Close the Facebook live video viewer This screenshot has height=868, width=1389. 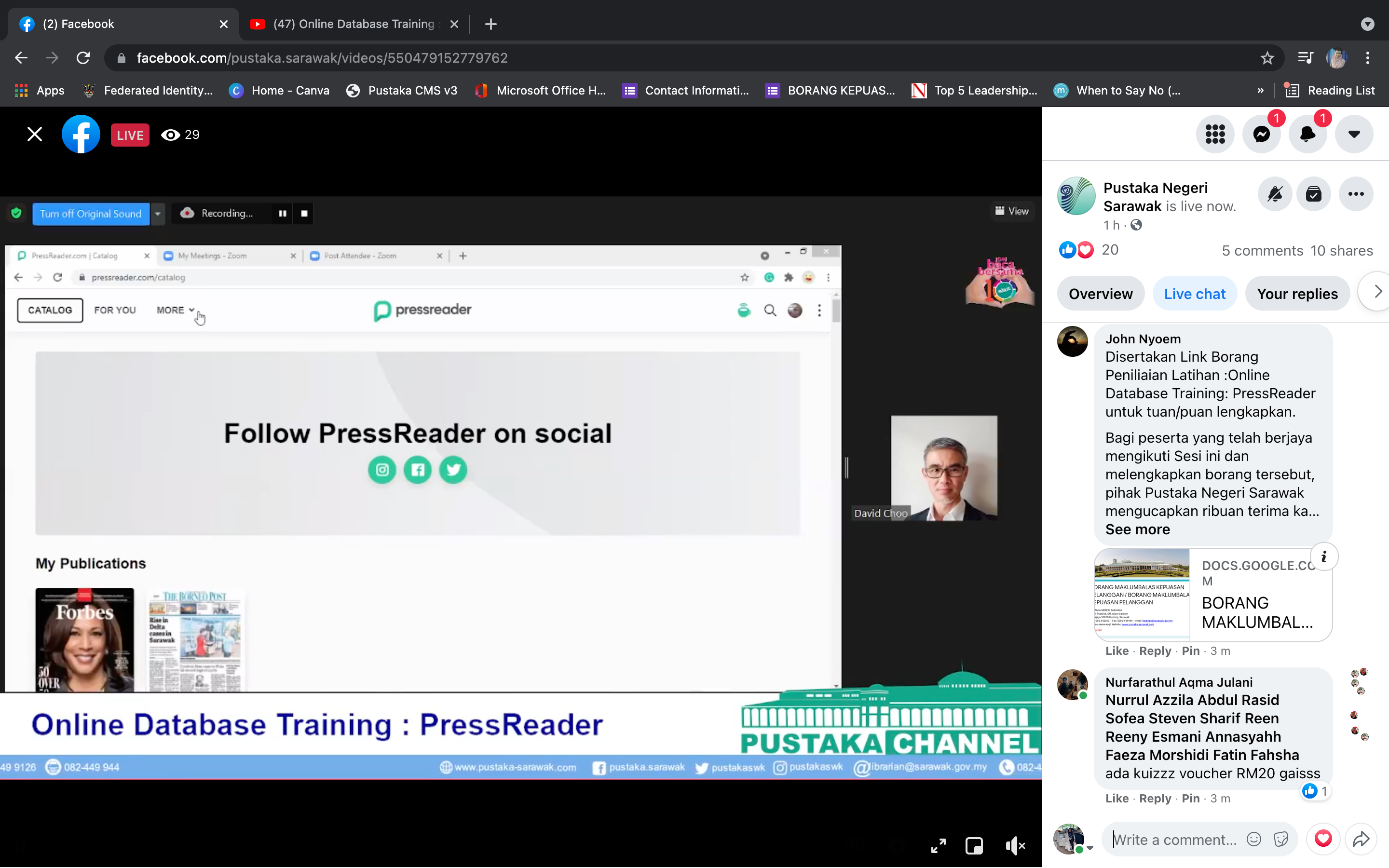(x=34, y=135)
